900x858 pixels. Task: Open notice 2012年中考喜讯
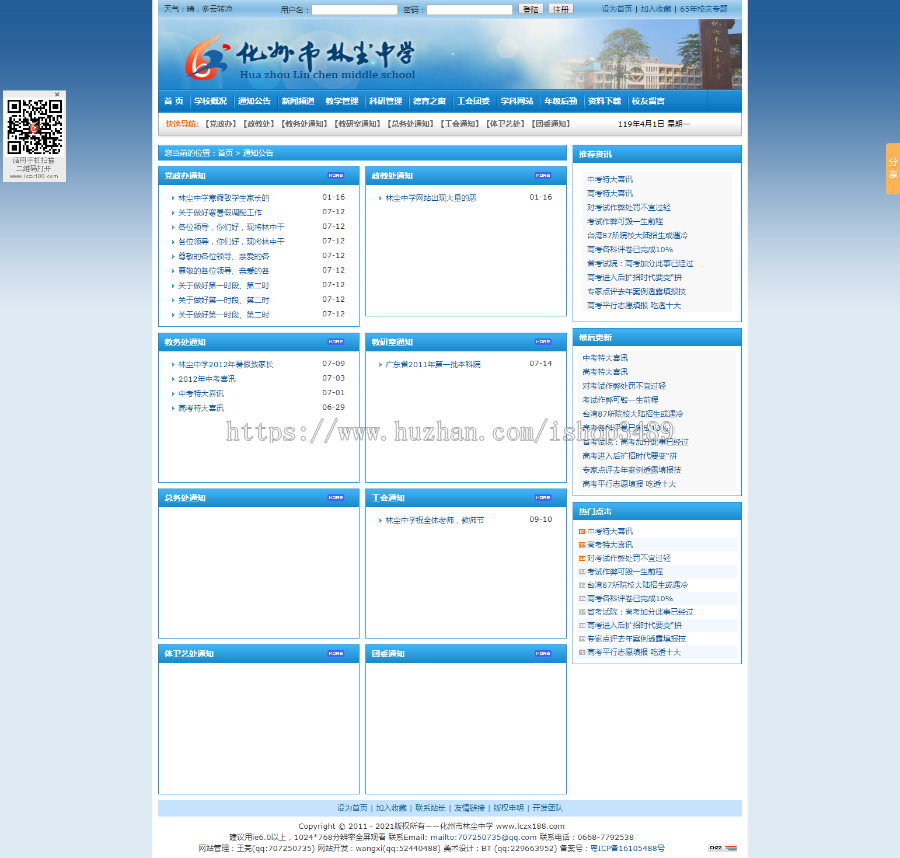207,379
